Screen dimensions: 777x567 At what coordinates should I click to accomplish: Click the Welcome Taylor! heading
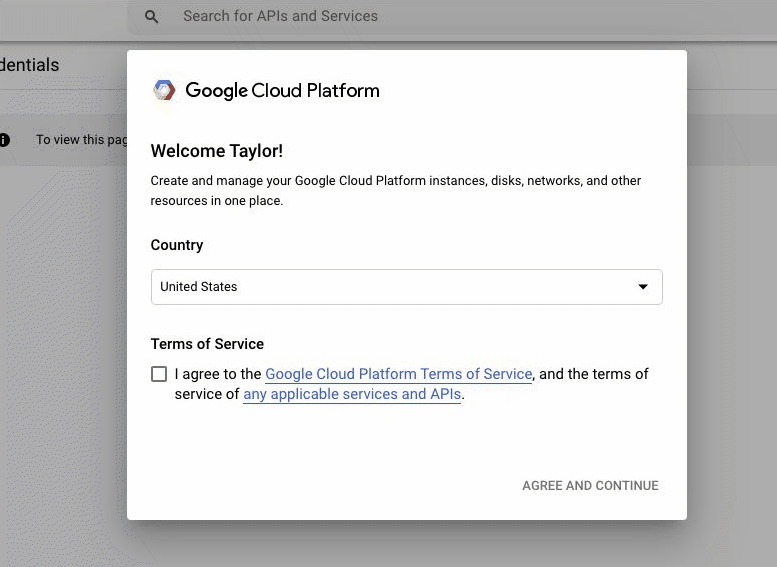tap(217, 151)
